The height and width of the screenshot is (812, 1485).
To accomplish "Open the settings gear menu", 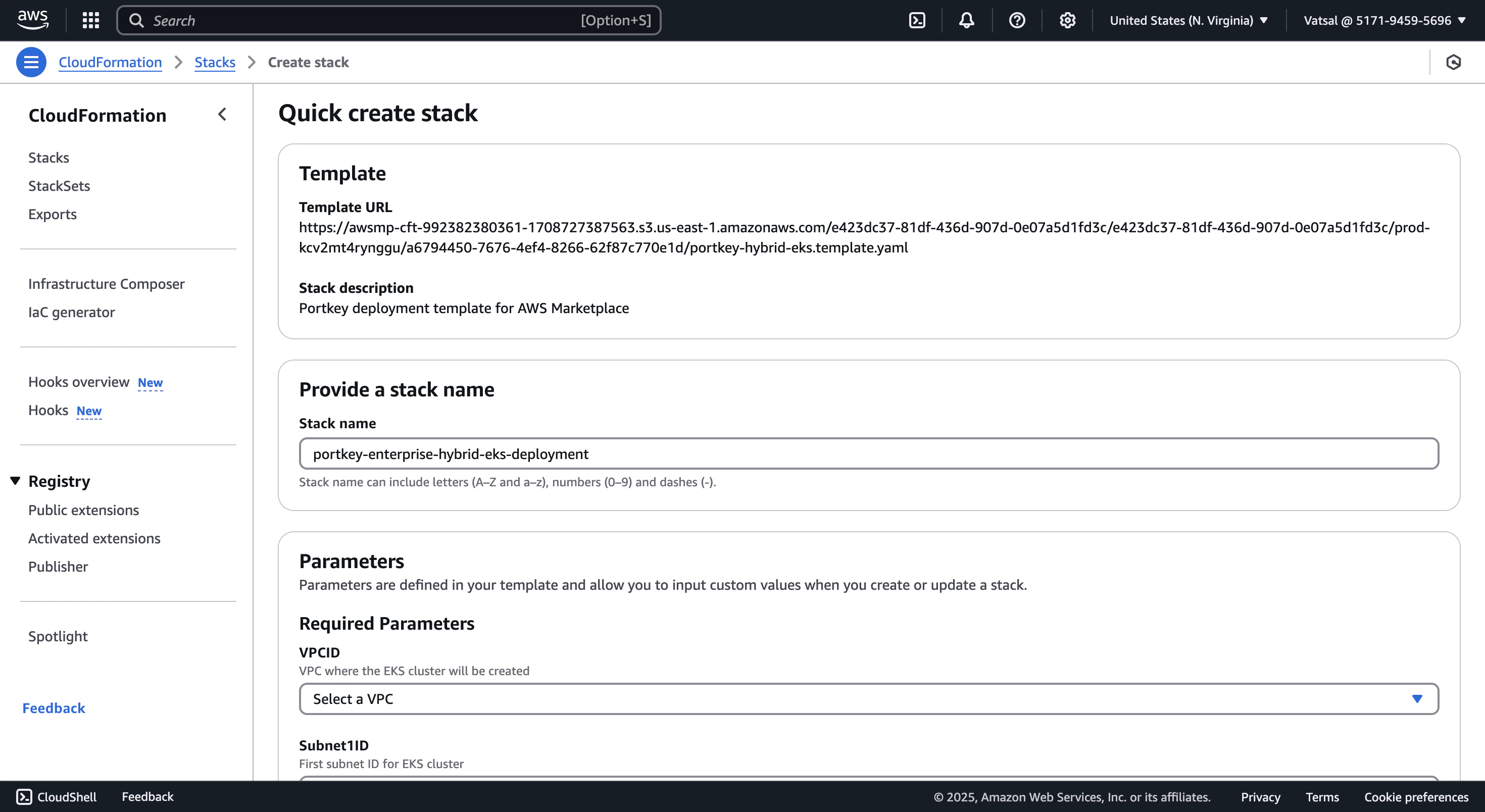I will coord(1067,20).
